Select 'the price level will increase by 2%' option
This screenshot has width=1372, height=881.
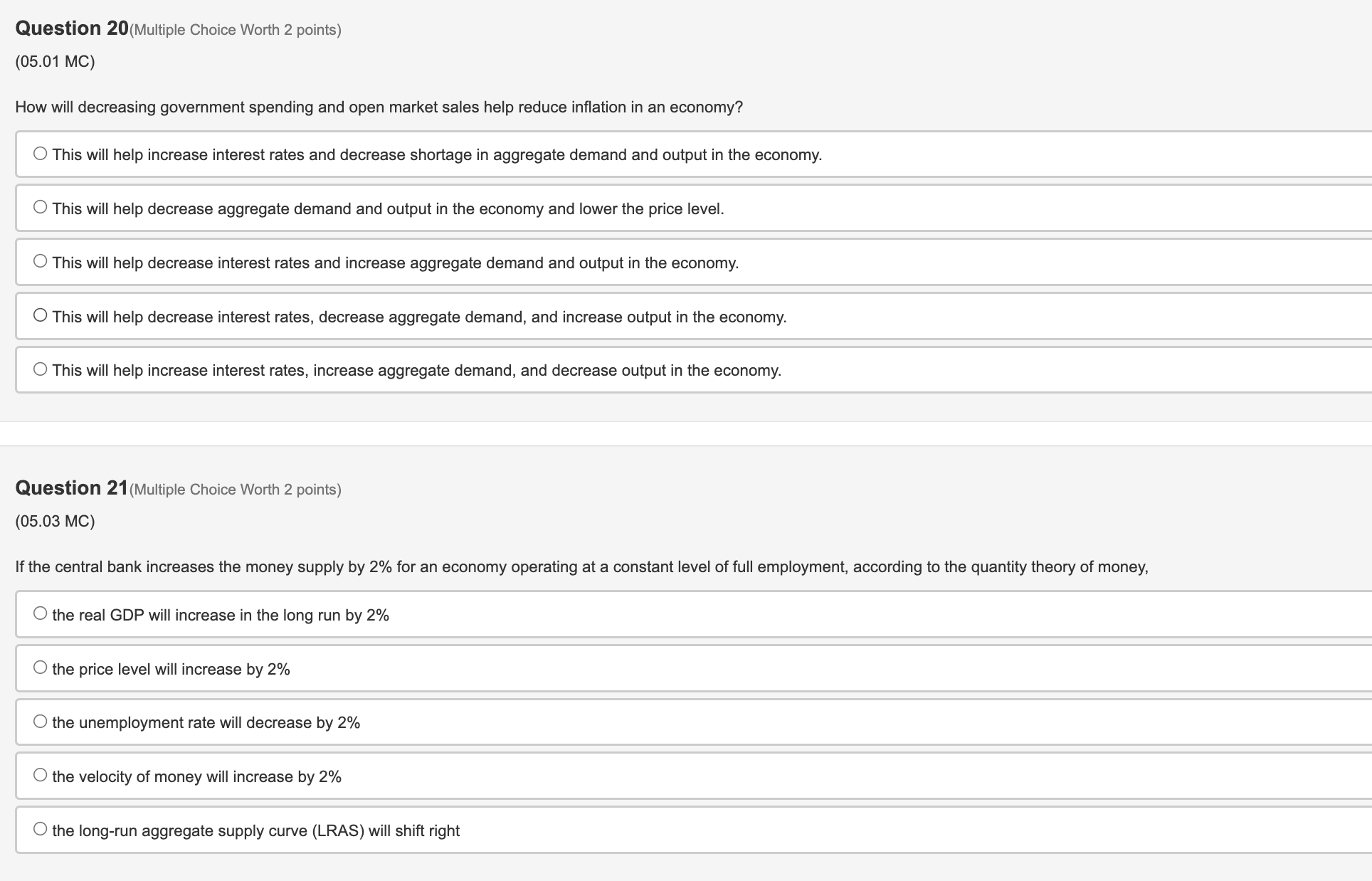coord(40,666)
